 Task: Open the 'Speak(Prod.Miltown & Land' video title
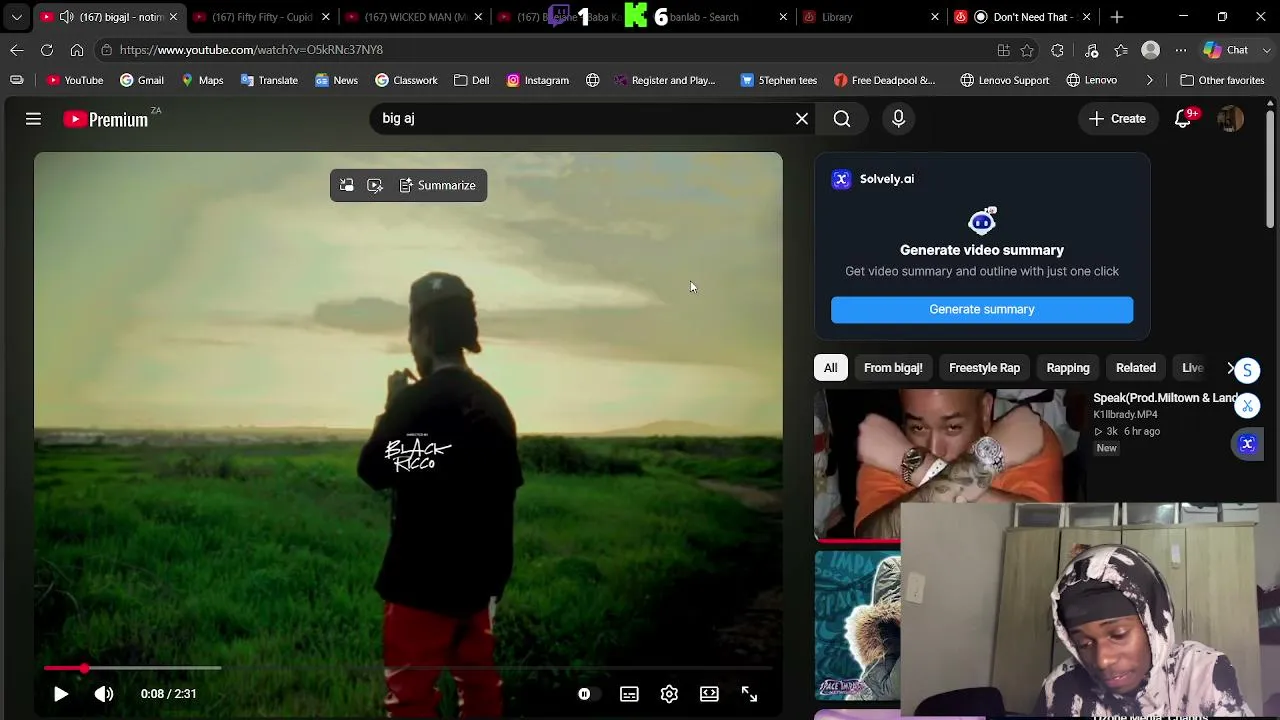tap(1166, 398)
